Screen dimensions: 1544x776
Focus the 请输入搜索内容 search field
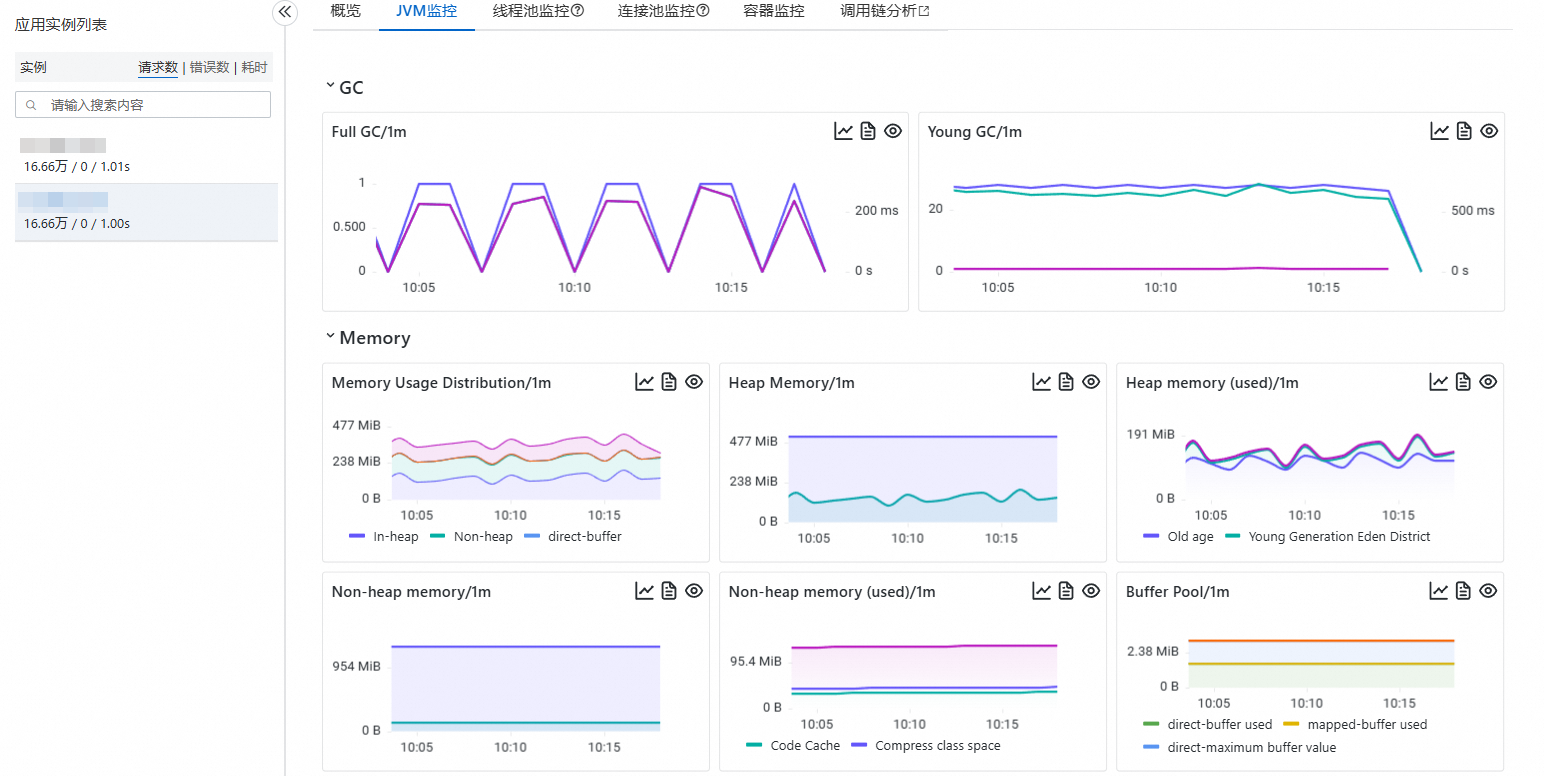click(x=143, y=105)
